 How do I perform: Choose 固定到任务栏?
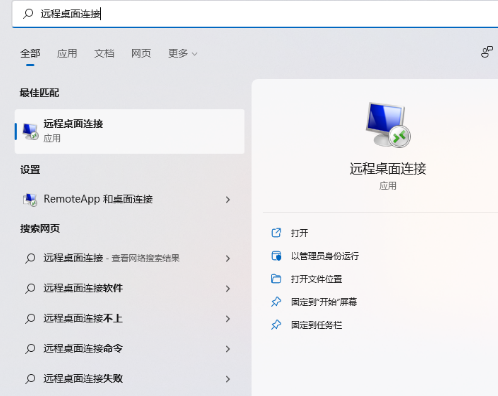316,325
